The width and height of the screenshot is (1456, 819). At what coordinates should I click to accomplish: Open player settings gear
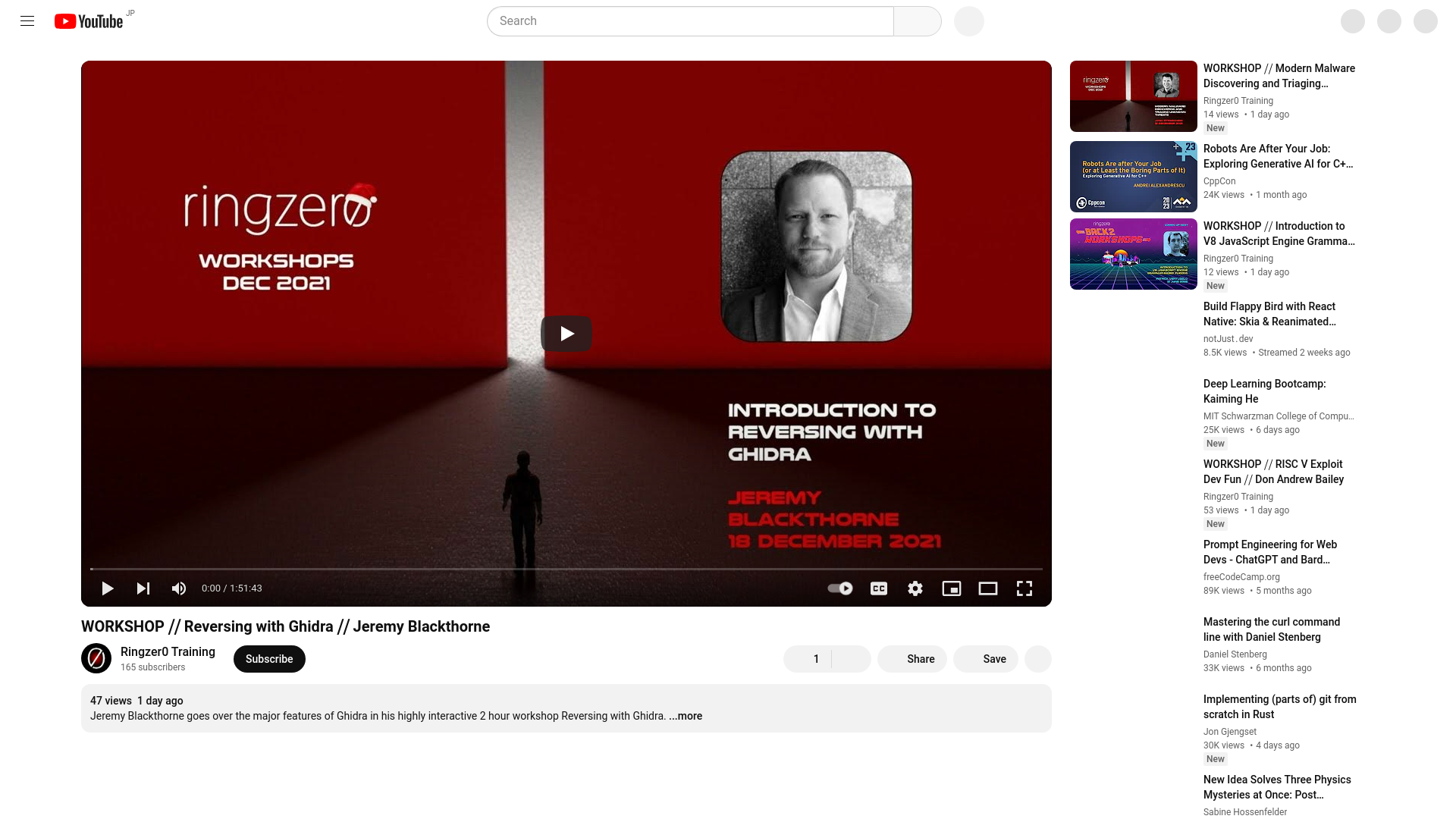pyautogui.click(x=915, y=588)
